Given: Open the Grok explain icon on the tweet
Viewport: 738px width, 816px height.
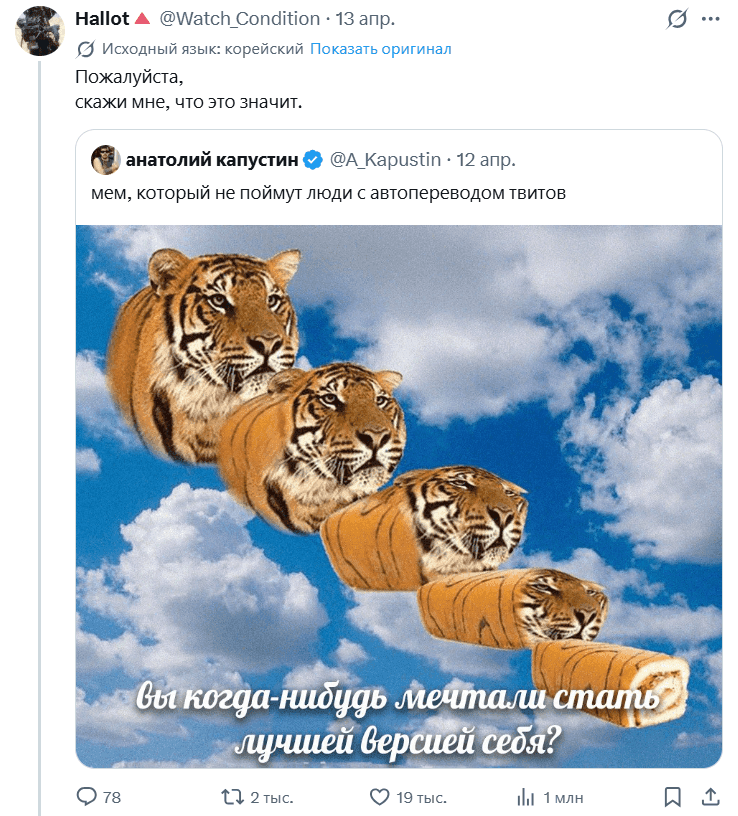Looking at the screenshot, I should click(x=677, y=19).
